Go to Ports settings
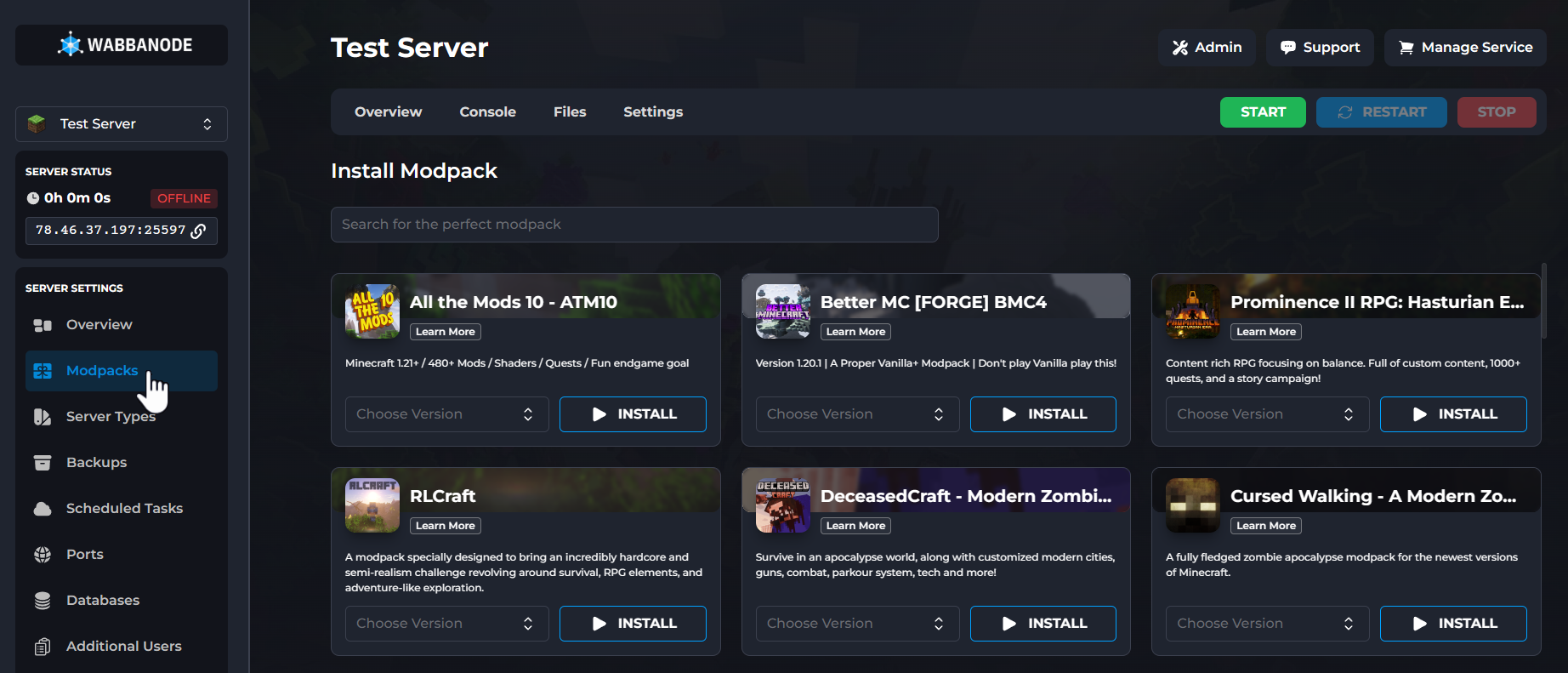 pyautogui.click(x=84, y=554)
